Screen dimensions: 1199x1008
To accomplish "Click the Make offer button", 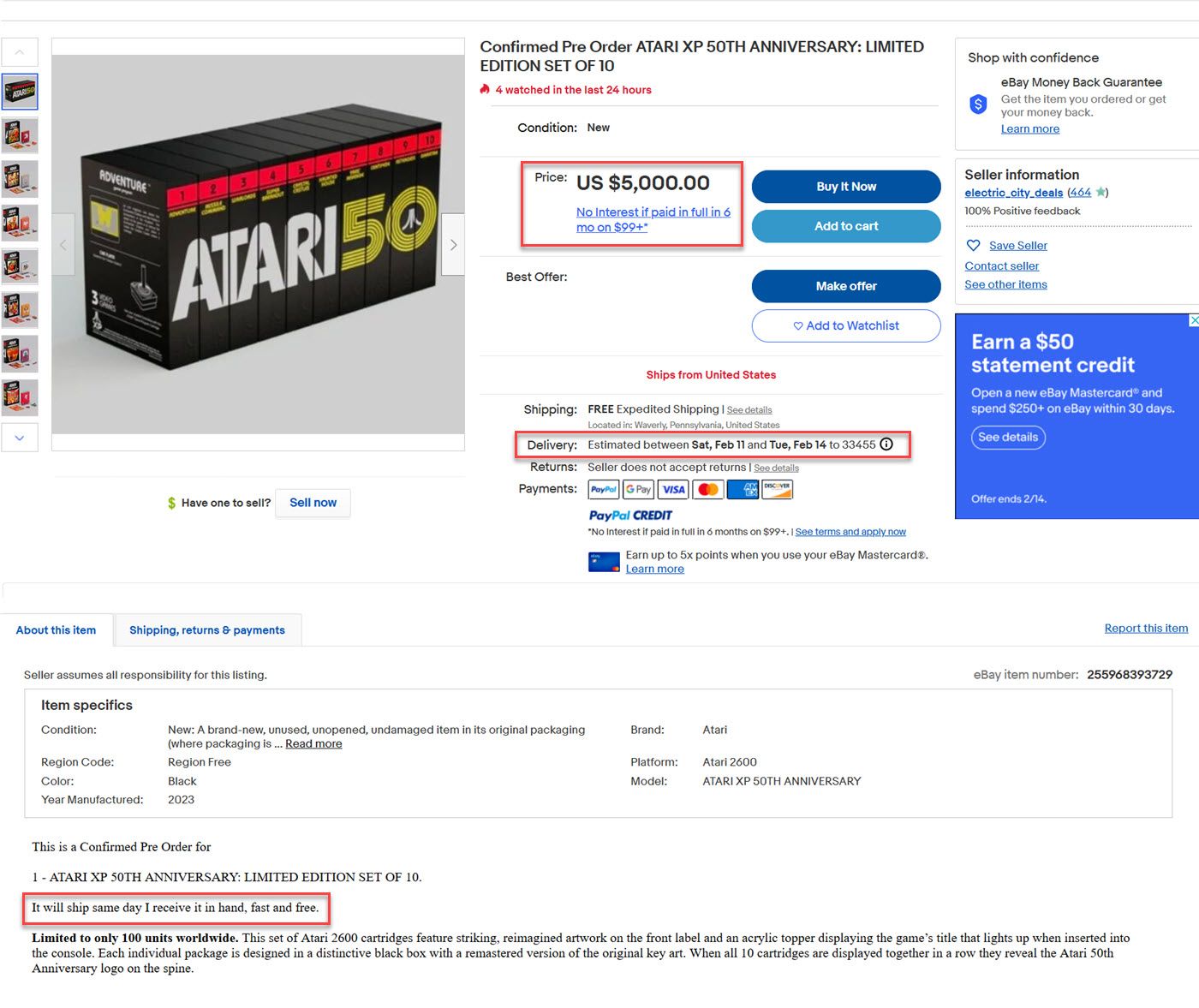I will pos(846,286).
